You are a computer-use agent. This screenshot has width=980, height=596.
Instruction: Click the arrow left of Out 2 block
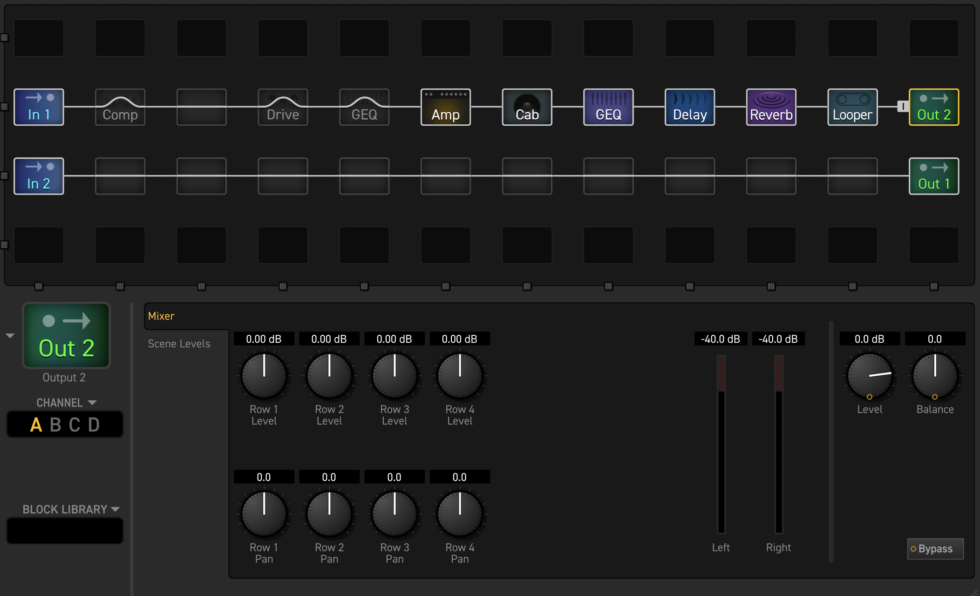pyautogui.click(x=11, y=336)
